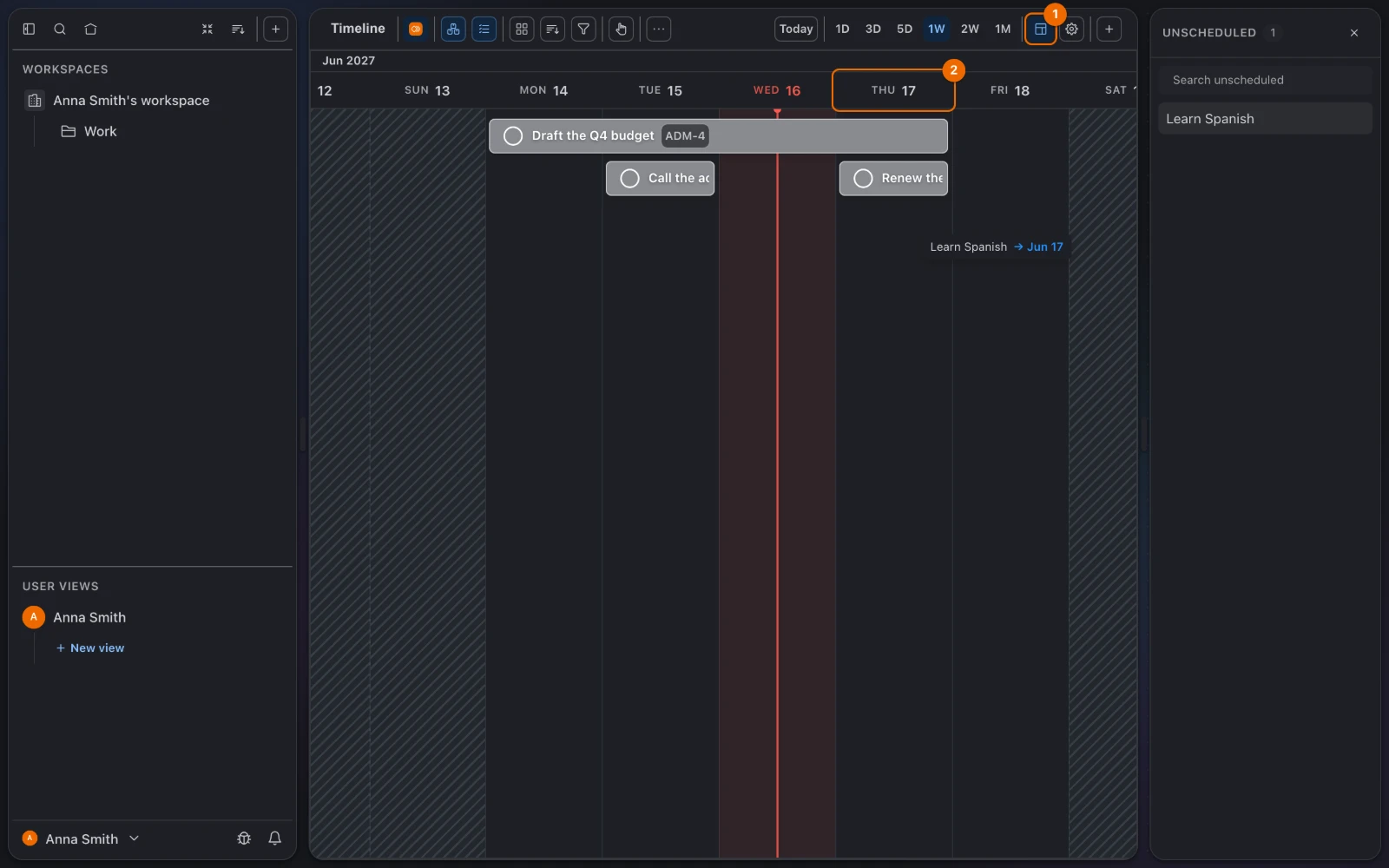This screenshot has width=1389, height=868.
Task: Open the sidebar sort options icon
Action: (x=238, y=29)
